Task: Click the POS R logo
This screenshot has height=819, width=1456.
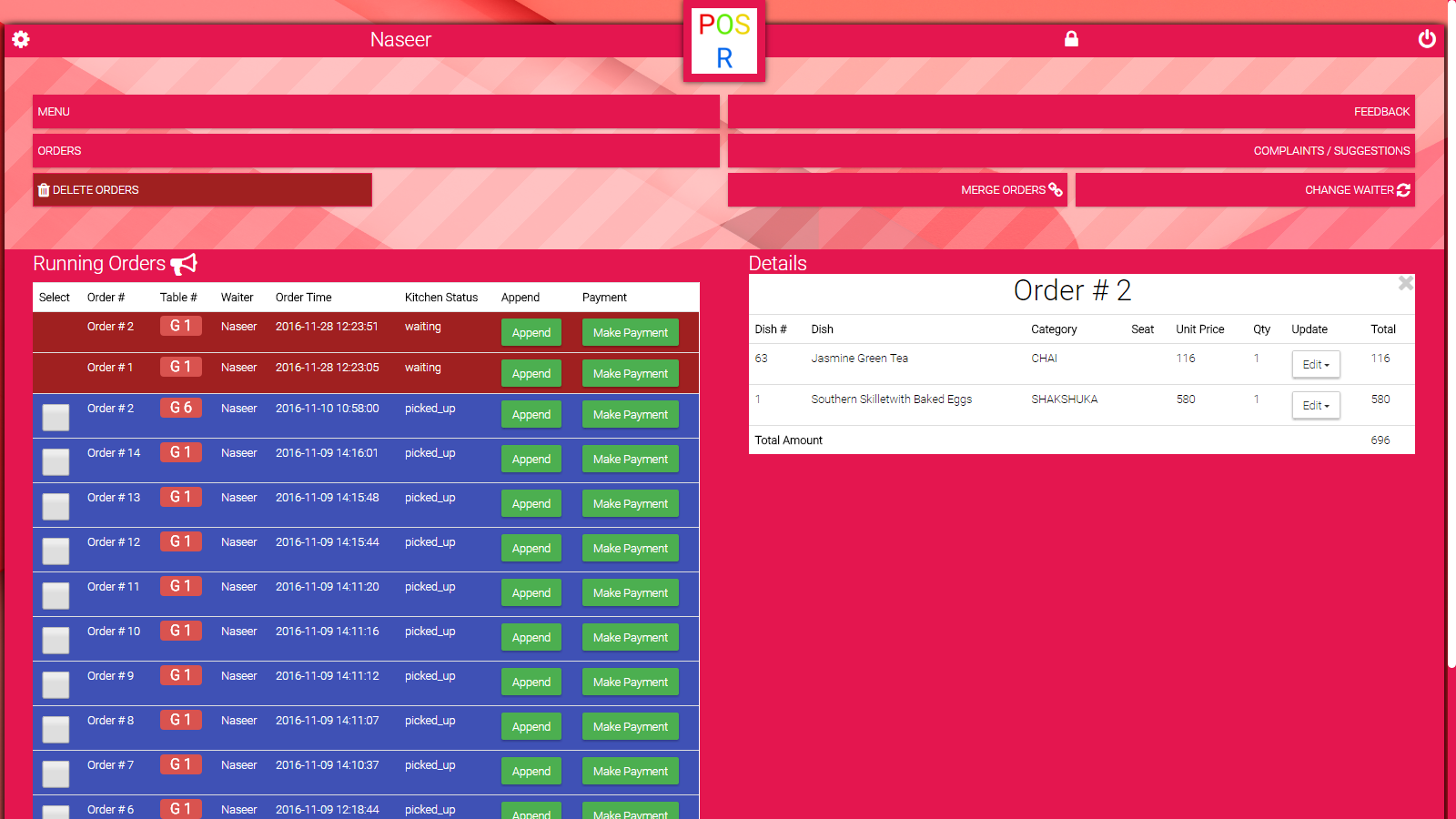Action: click(x=724, y=41)
